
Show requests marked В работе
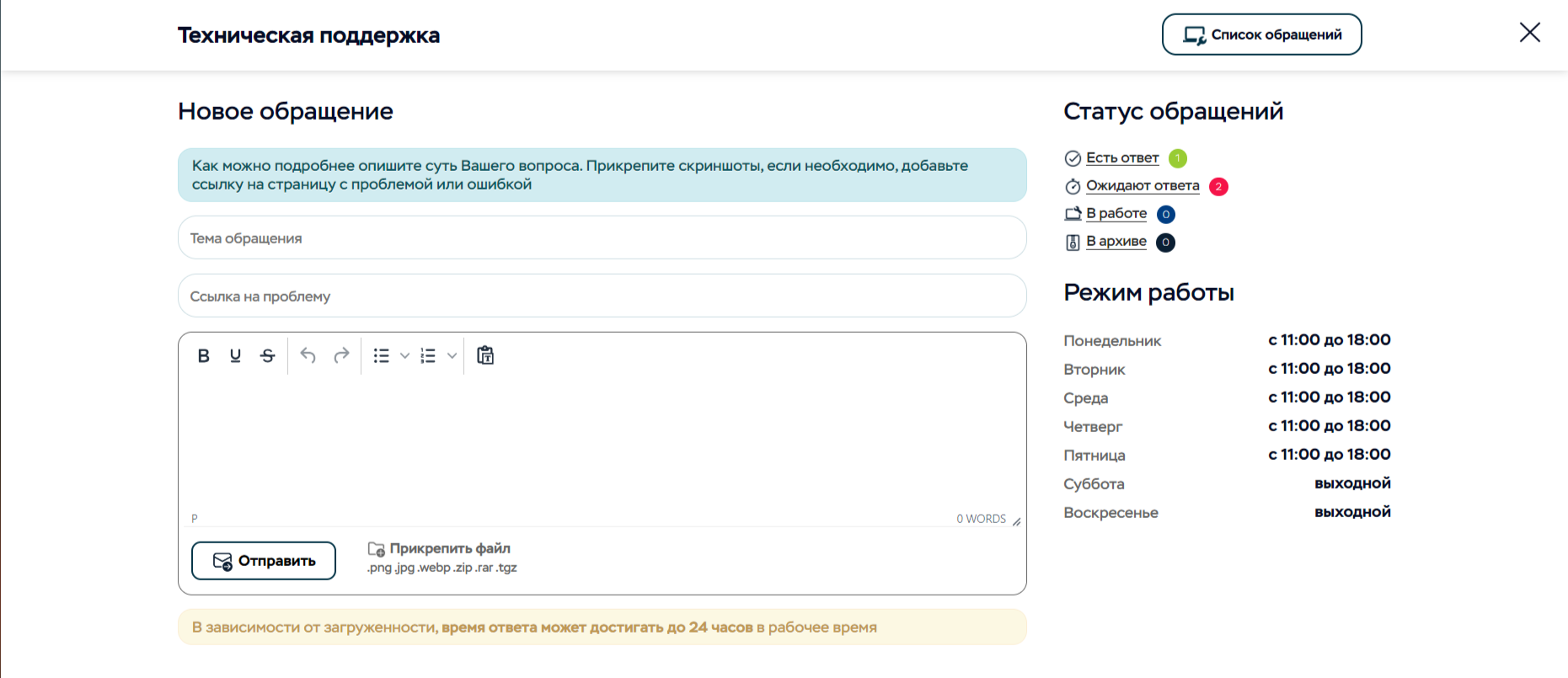click(1116, 213)
